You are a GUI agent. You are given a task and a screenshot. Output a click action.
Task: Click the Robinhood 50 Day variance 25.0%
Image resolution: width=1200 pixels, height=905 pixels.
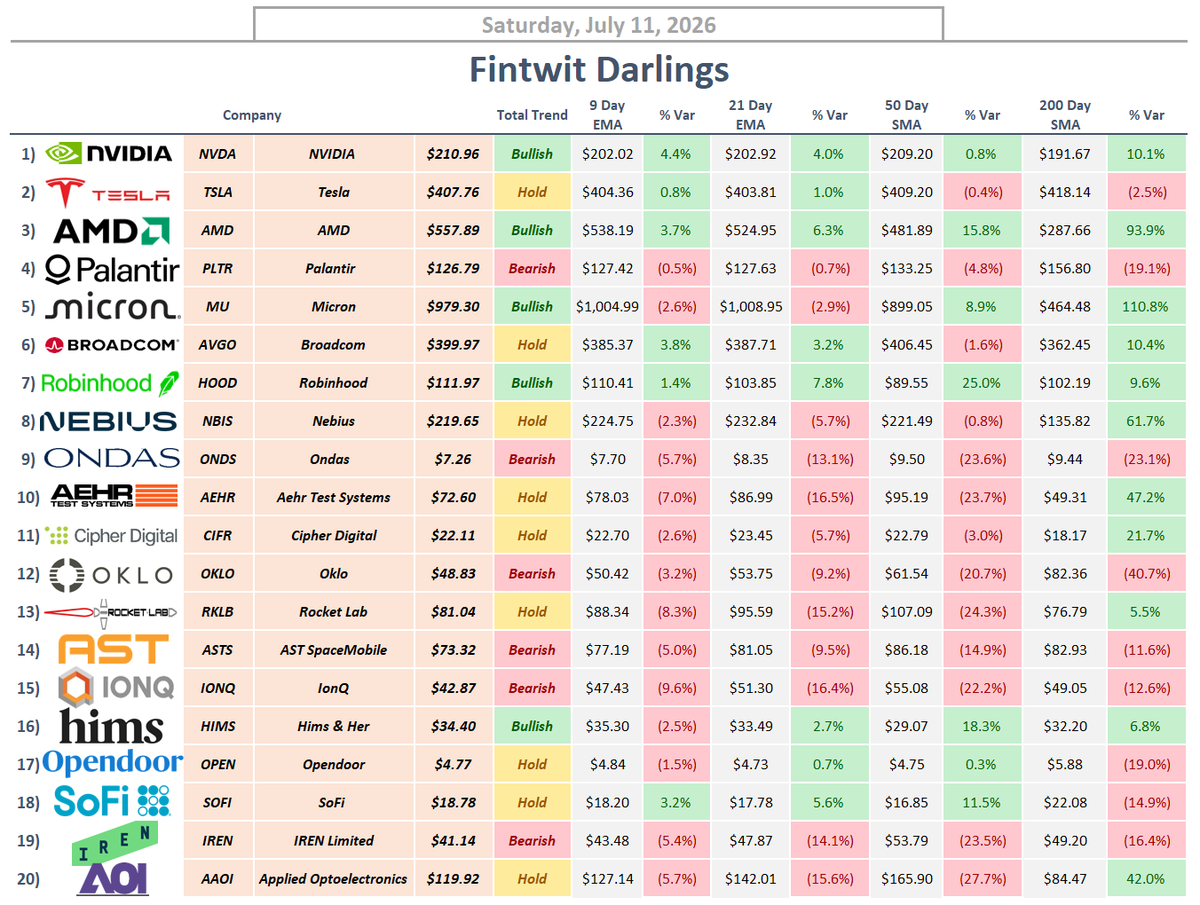click(982, 383)
